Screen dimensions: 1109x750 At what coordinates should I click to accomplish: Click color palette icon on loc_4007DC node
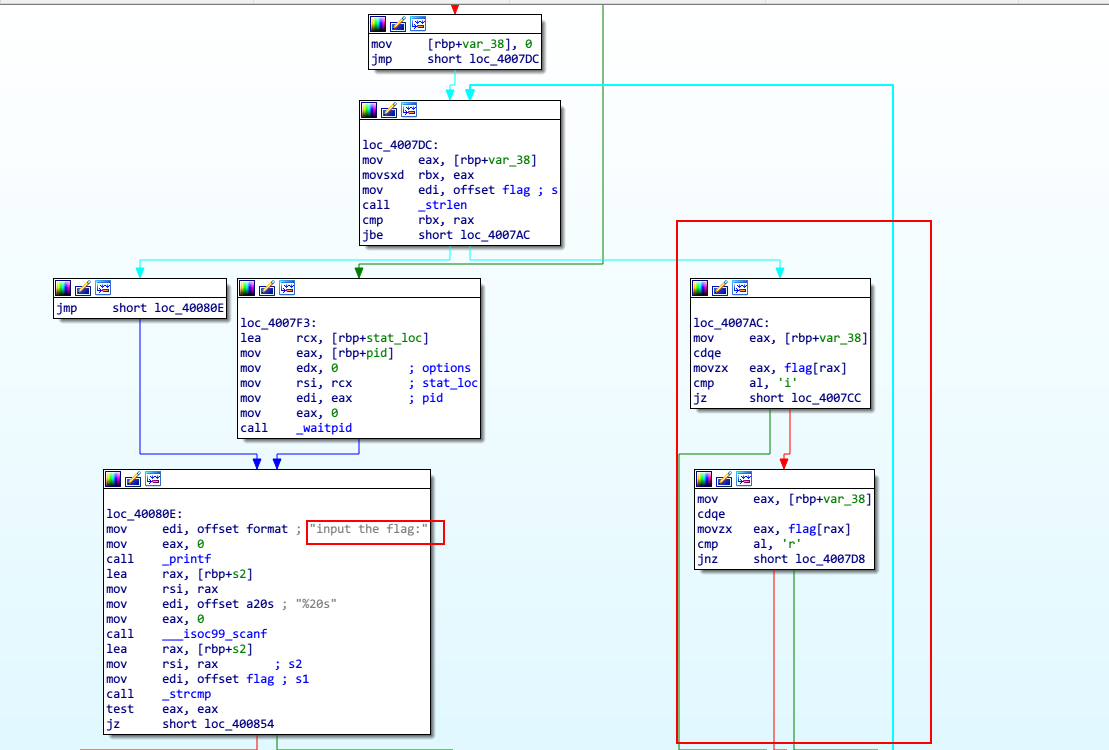tap(370, 110)
